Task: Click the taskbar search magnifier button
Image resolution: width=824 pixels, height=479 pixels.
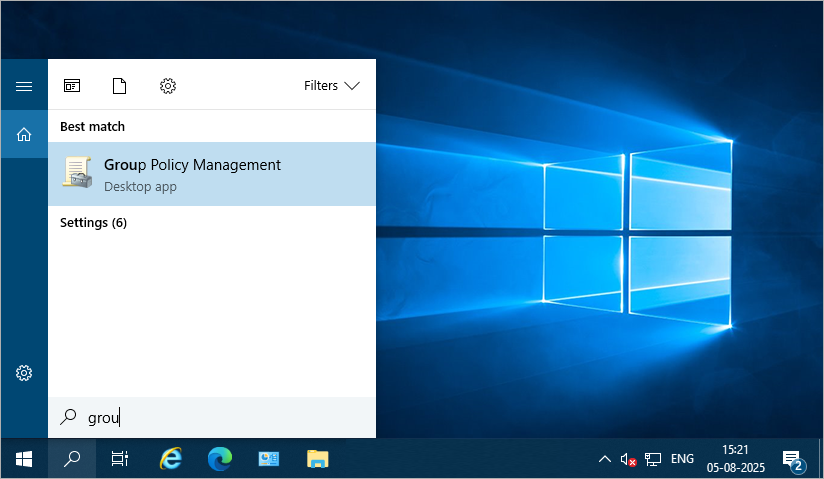Action: pyautogui.click(x=72, y=459)
